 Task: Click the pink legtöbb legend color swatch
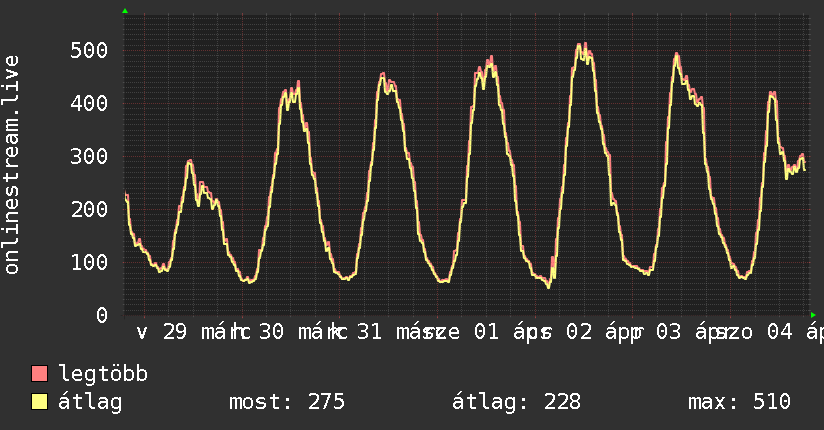tap(39, 374)
